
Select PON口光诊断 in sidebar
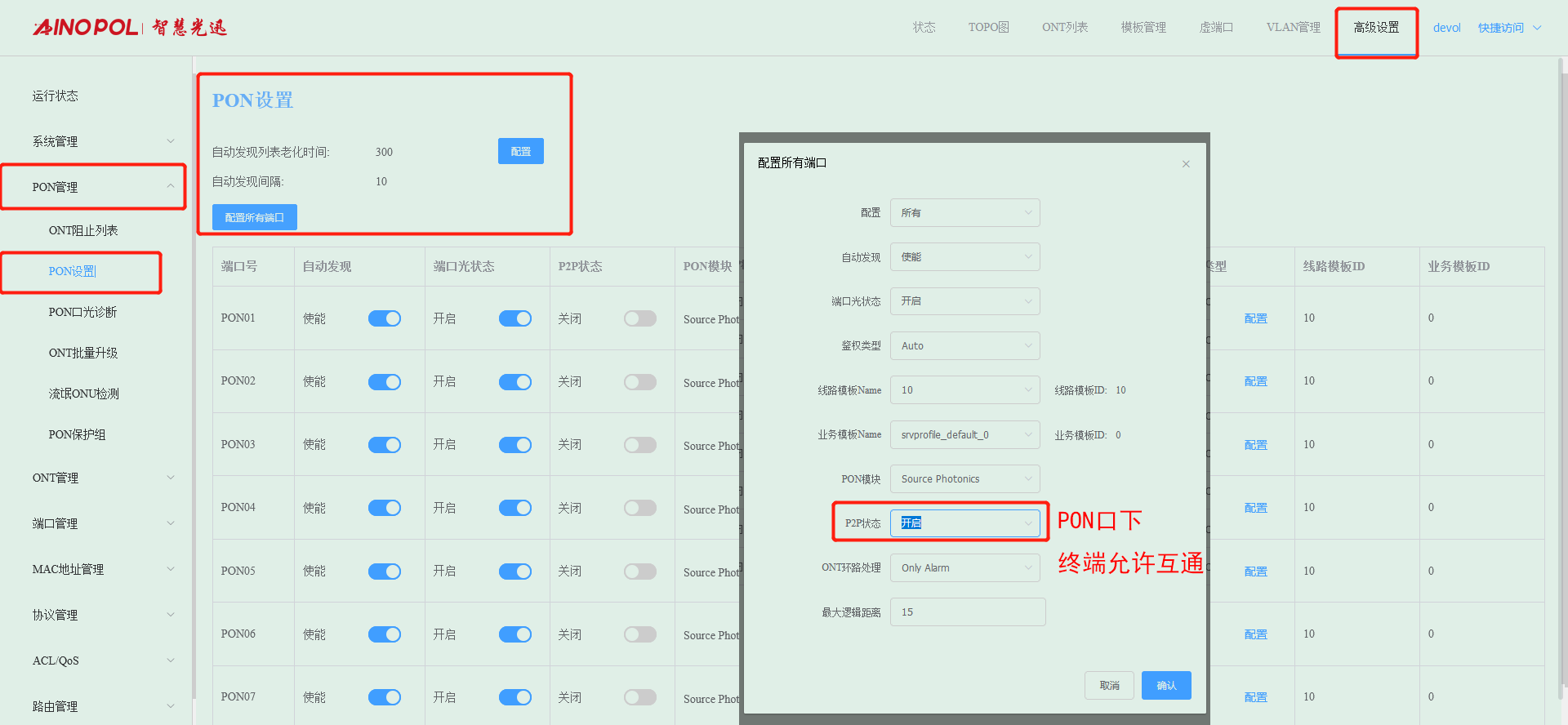[x=82, y=313]
